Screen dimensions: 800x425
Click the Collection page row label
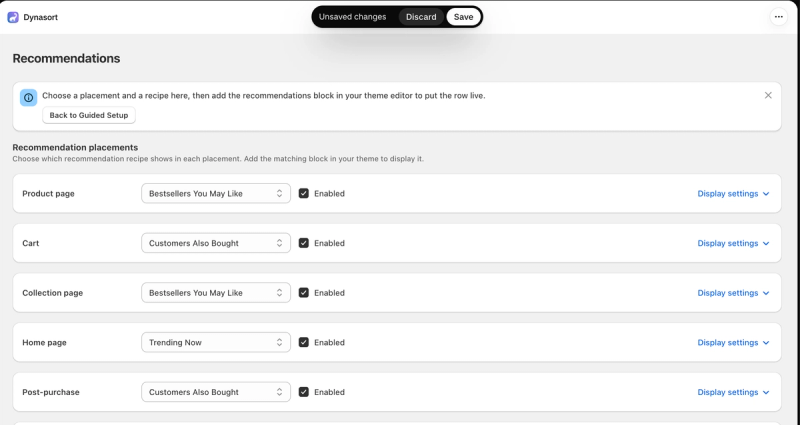coord(53,293)
